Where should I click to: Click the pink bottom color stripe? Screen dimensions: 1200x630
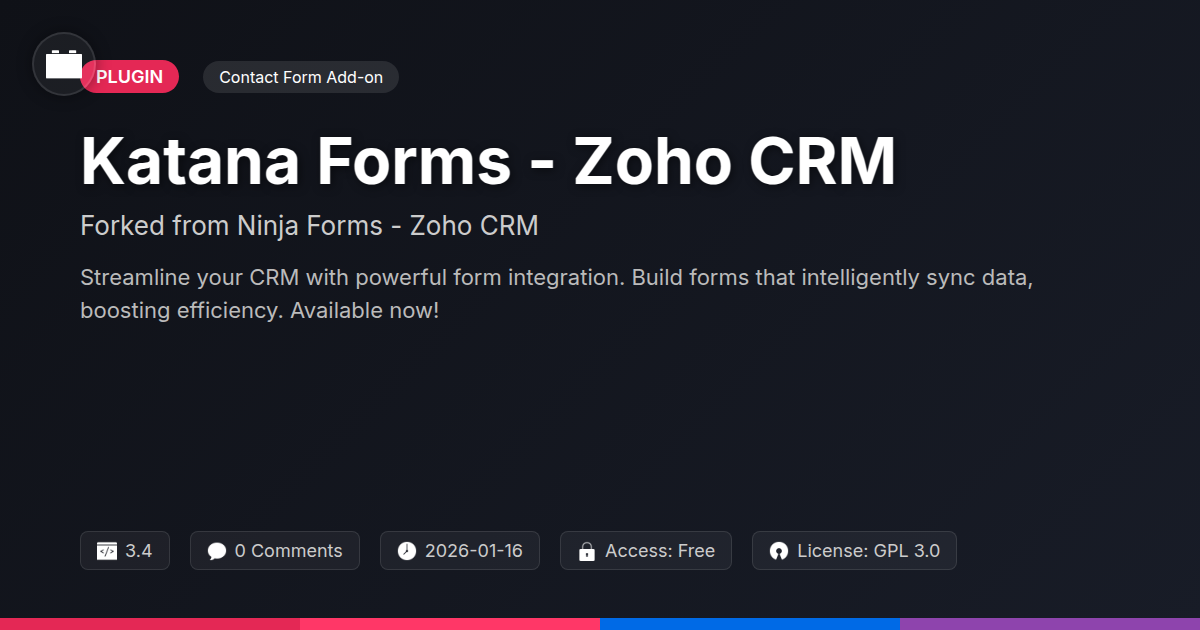click(450, 624)
